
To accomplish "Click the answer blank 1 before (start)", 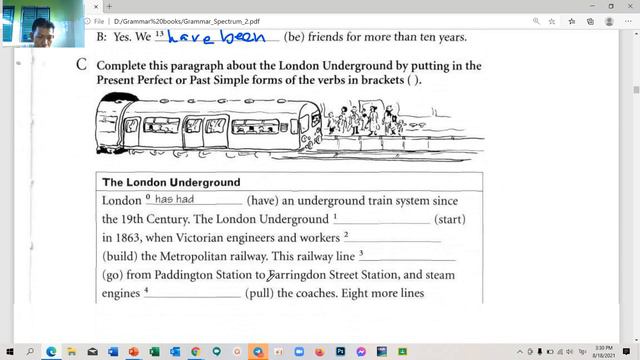I will point(382,219).
